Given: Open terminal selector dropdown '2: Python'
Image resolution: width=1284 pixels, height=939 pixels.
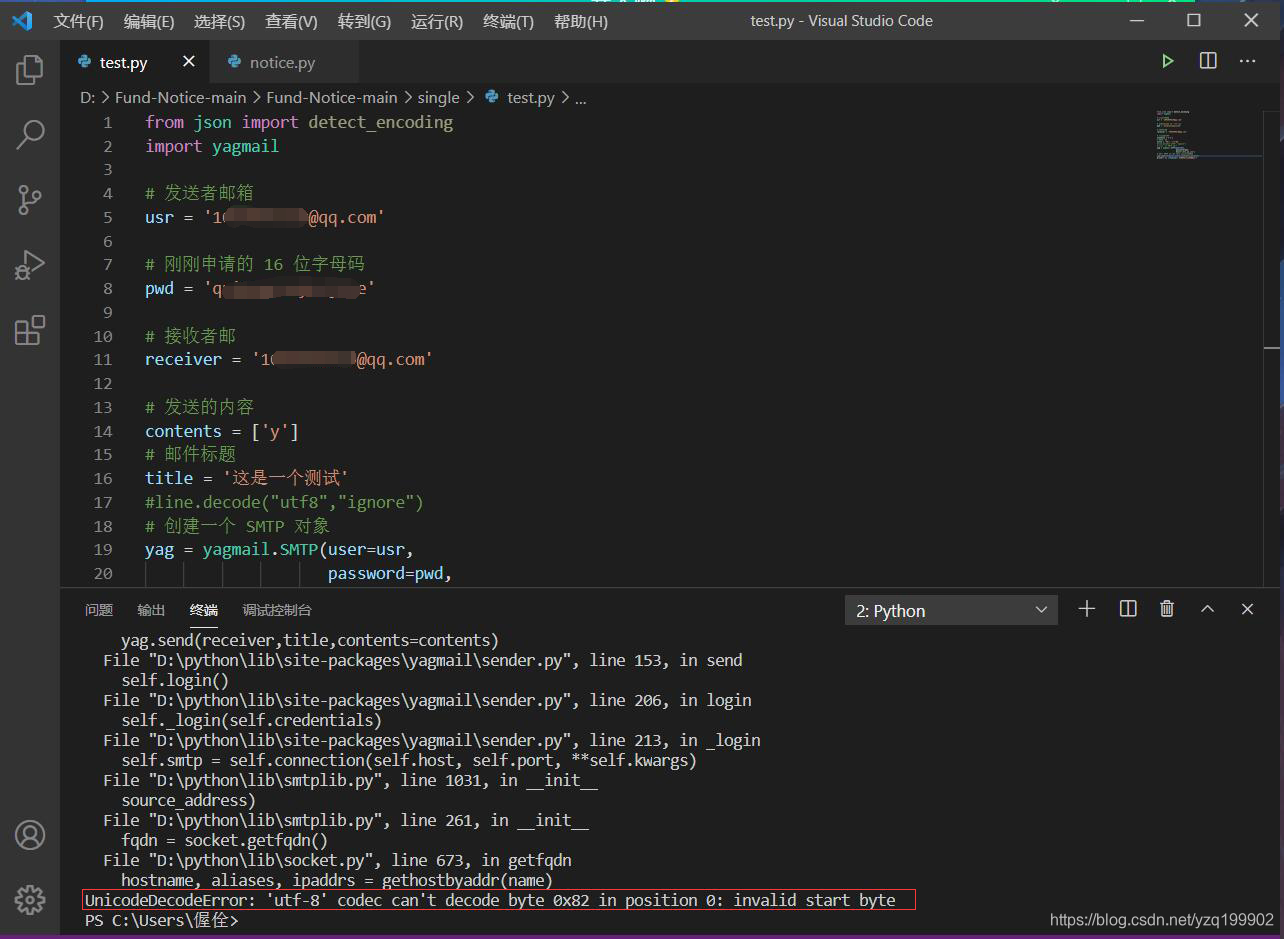Looking at the screenshot, I should pyautogui.click(x=951, y=611).
